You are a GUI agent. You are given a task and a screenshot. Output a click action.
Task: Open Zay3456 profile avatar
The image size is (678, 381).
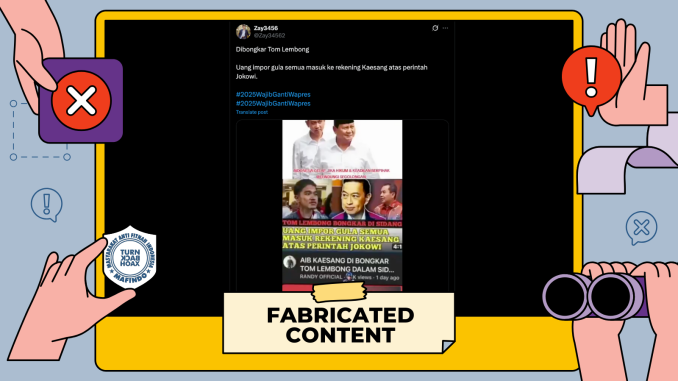click(x=243, y=32)
